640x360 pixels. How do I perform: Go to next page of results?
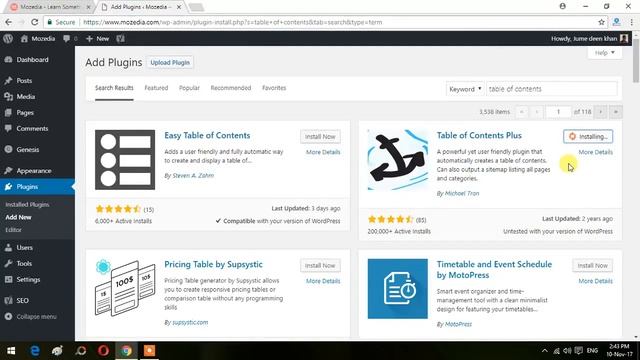(600, 112)
